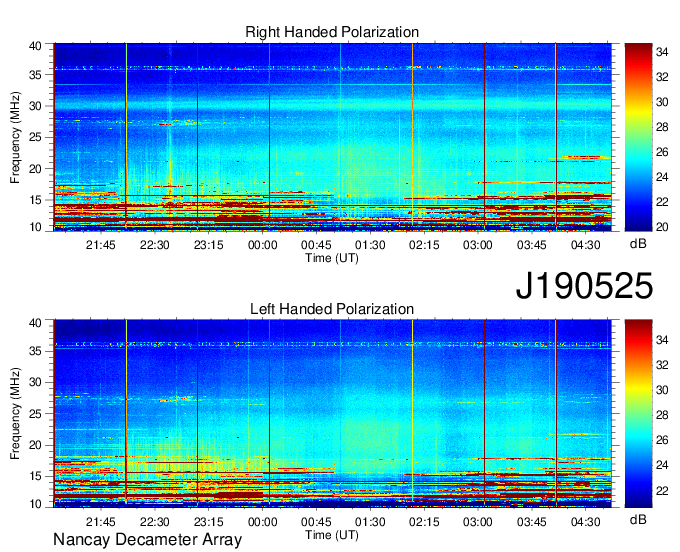Click the 26 dB tick on top colorbar
The height and width of the screenshot is (552, 680).
click(662, 152)
